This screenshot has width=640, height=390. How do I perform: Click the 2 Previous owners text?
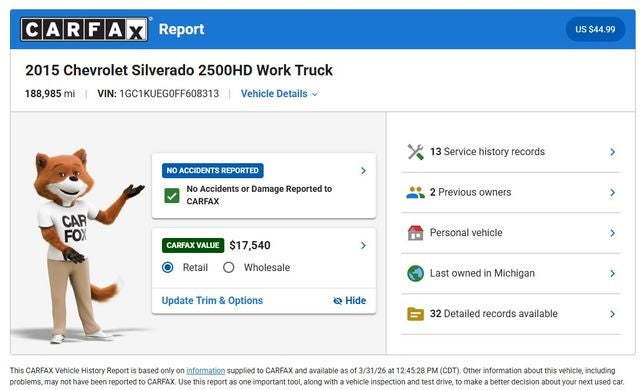click(x=470, y=192)
